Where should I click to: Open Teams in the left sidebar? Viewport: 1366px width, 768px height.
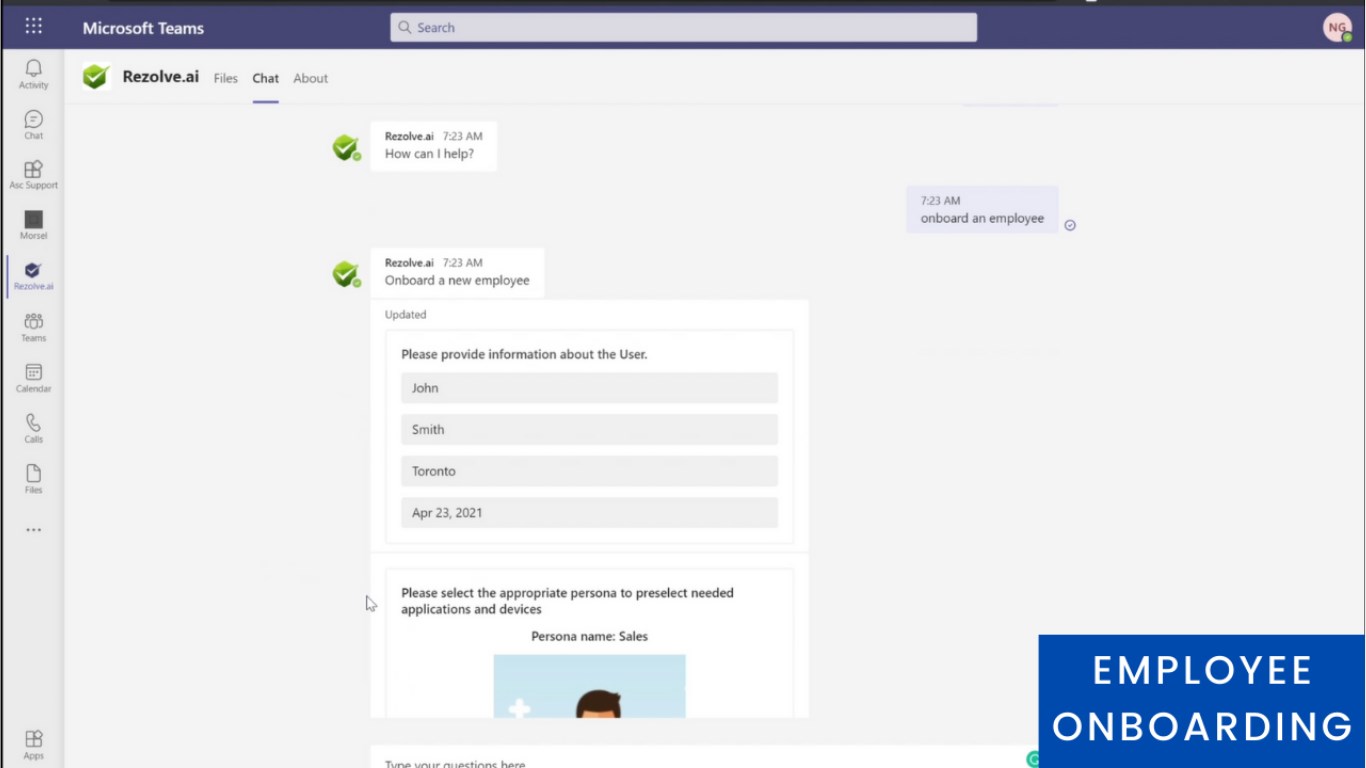click(33, 326)
